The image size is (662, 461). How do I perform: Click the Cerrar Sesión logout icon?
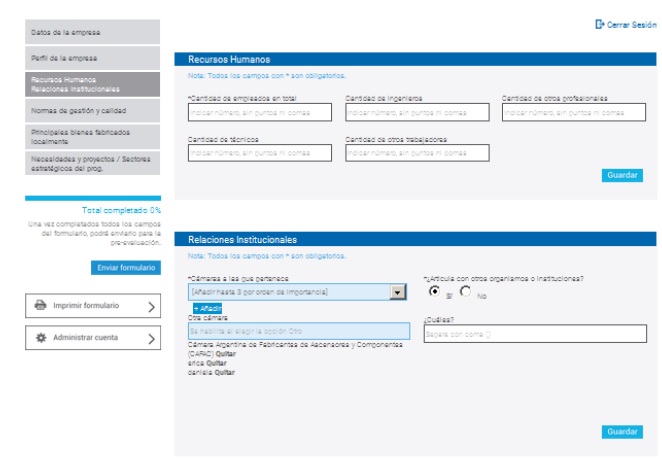[x=599, y=24]
